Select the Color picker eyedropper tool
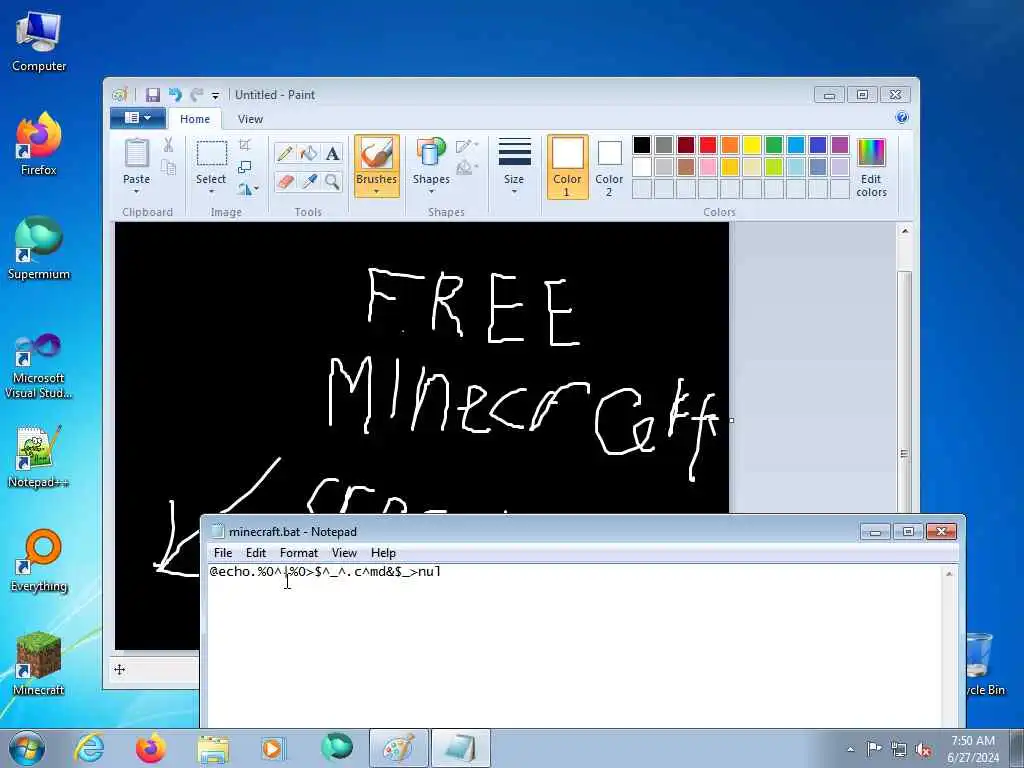 pyautogui.click(x=309, y=181)
